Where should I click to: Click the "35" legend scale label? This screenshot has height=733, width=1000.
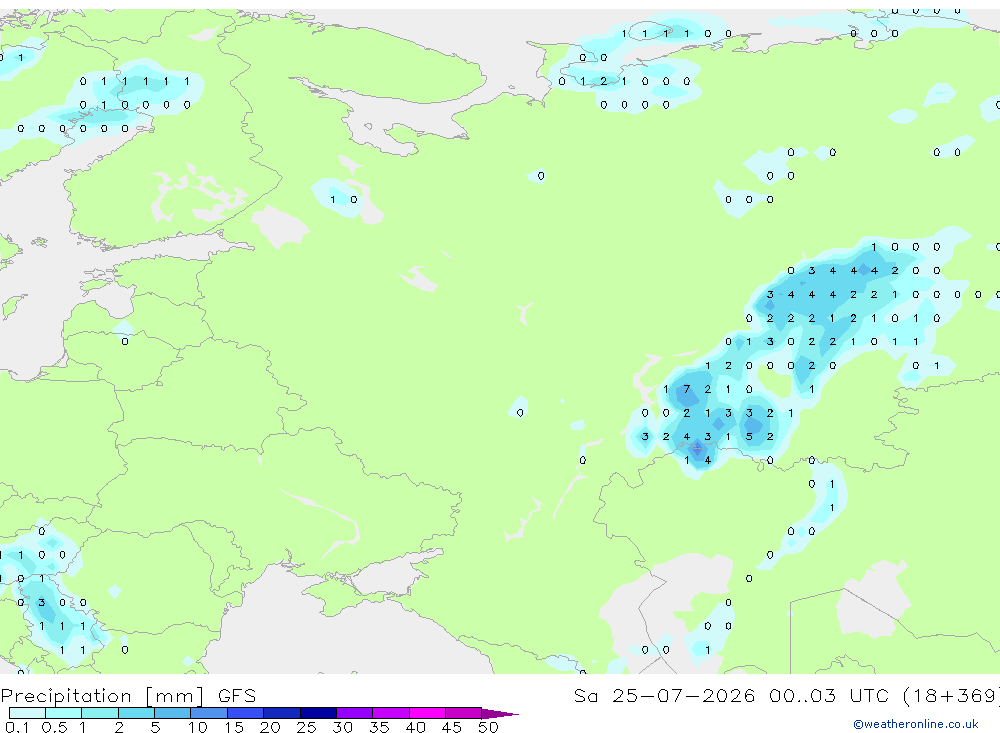point(379,727)
